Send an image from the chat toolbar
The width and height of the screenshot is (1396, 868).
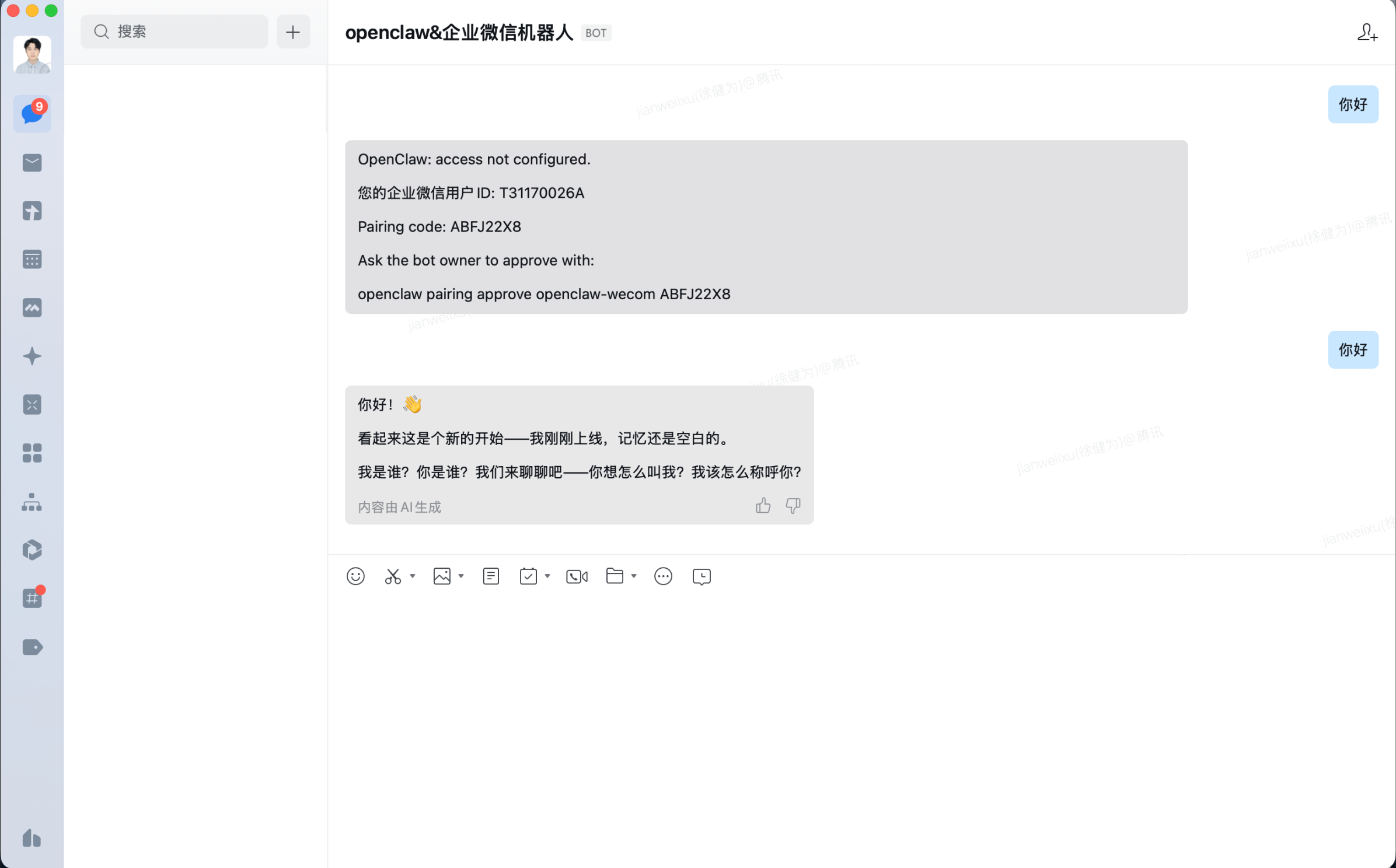pyautogui.click(x=442, y=576)
